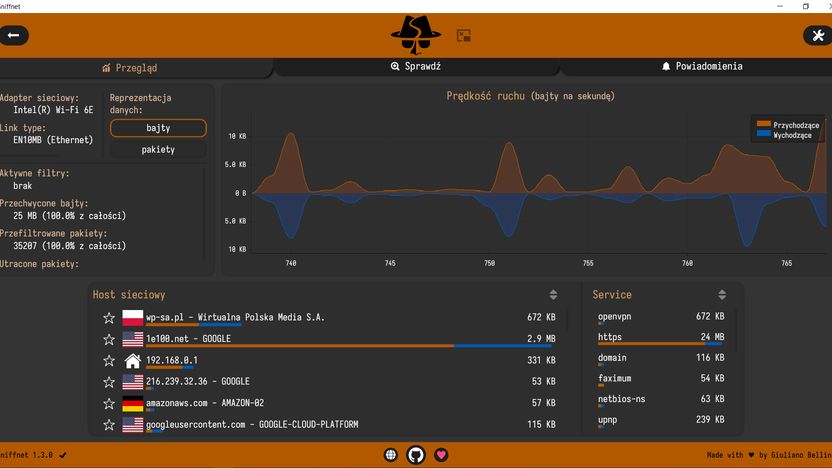Screen dimensions: 832x468
Task: Click the 25 MB captured bytes value
Action: coord(70,216)
